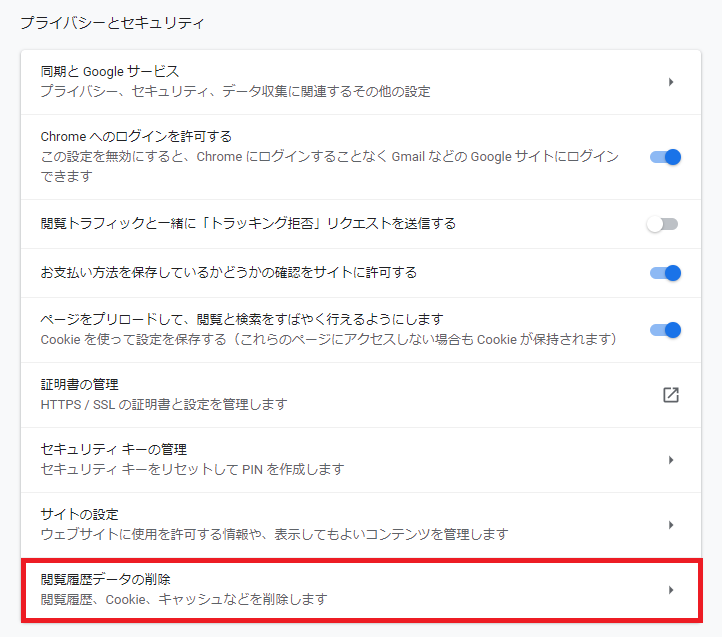Image resolution: width=722 pixels, height=637 pixels.
Task: Select 閲覧履歴データの削除 title
Action: 105,579
